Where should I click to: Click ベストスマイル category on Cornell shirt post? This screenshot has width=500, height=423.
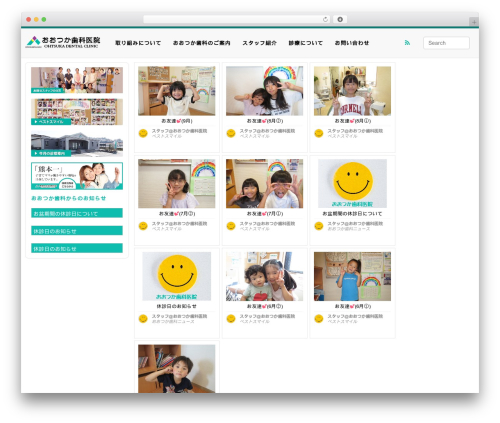[x=342, y=136]
